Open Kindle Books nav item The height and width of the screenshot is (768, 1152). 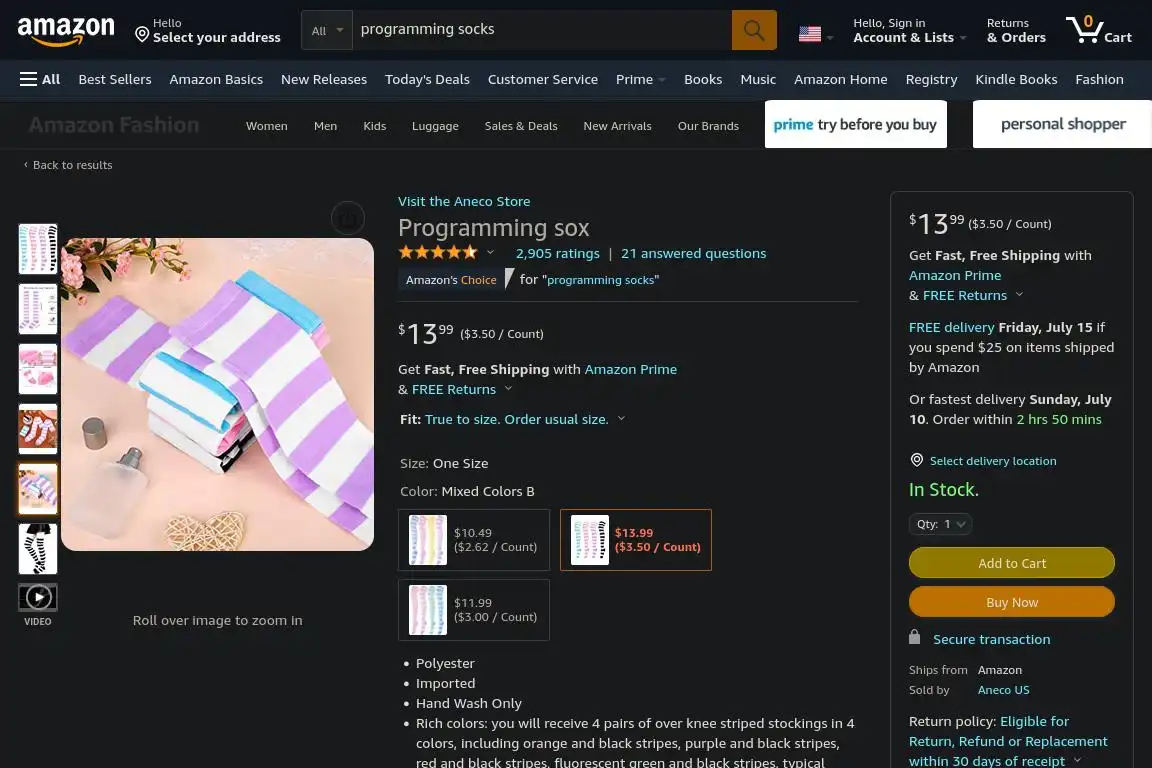click(1015, 79)
